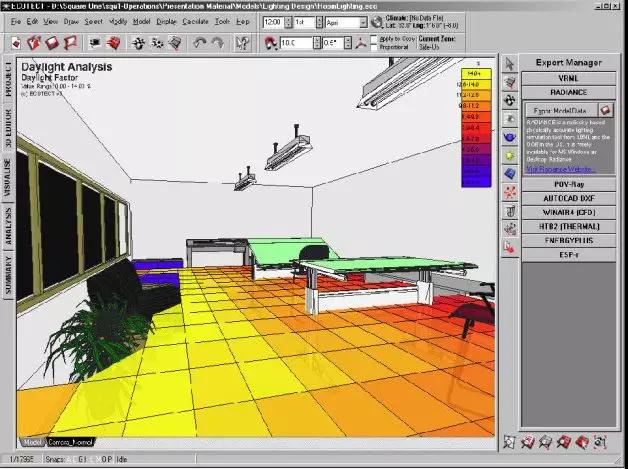The width and height of the screenshot is (628, 469).
Task: Click the undo arrow toolbar icon
Action: coord(199,43)
